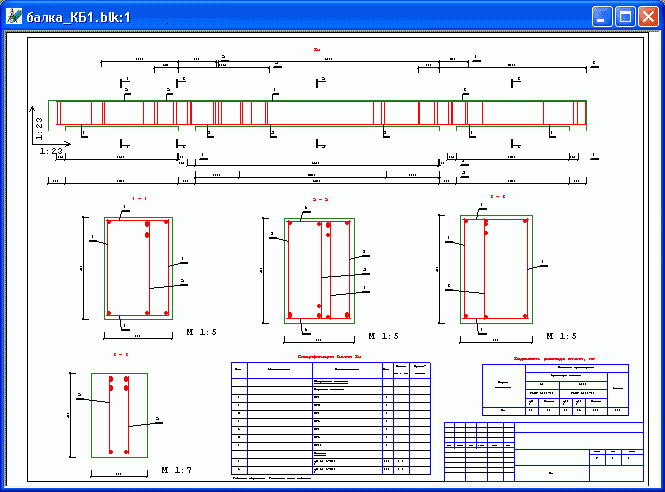This screenshot has width=665, height=492.
Task: Minimize the балка_КБ1.blk drawing window
Action: pyautogui.click(x=602, y=17)
